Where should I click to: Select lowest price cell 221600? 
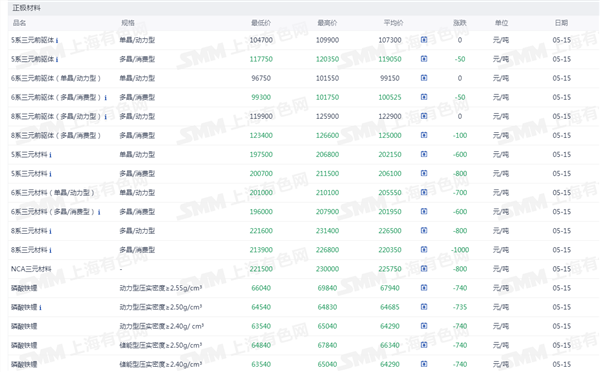pos(261,231)
